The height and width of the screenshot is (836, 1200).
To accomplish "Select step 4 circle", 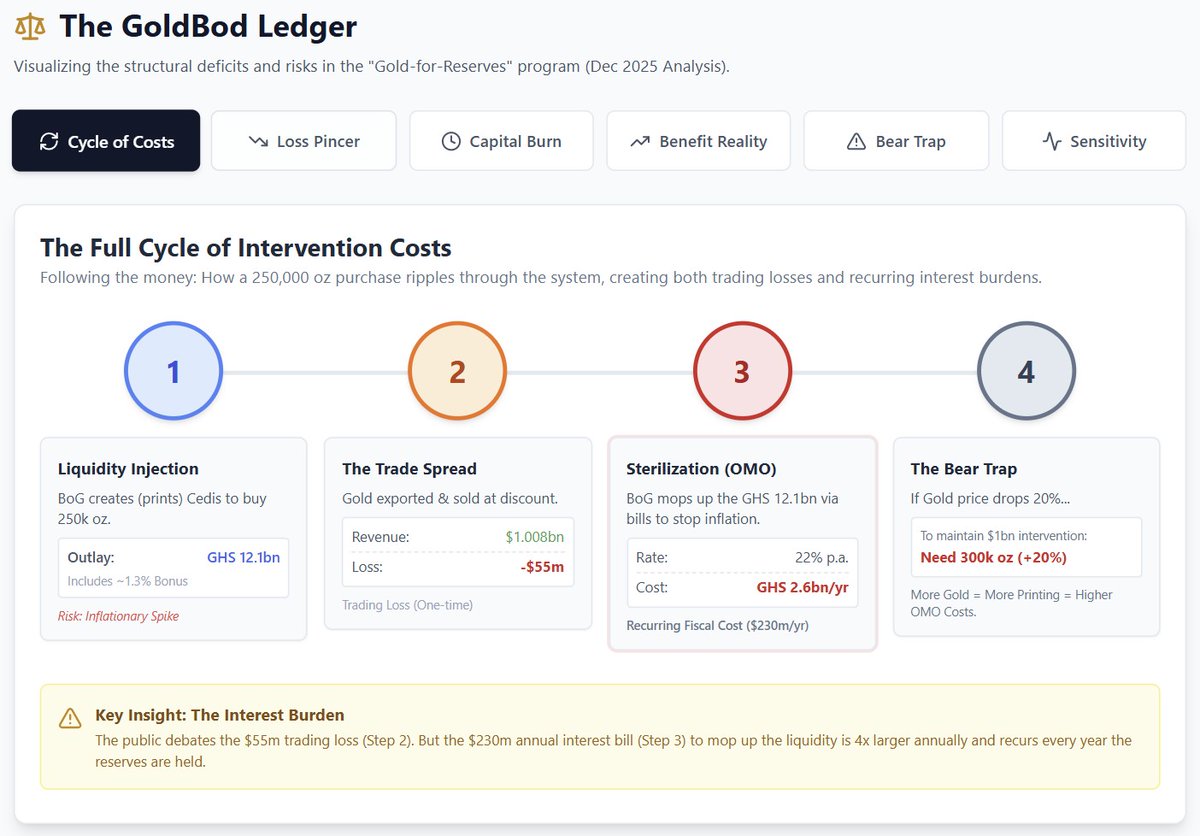I will (1026, 371).
